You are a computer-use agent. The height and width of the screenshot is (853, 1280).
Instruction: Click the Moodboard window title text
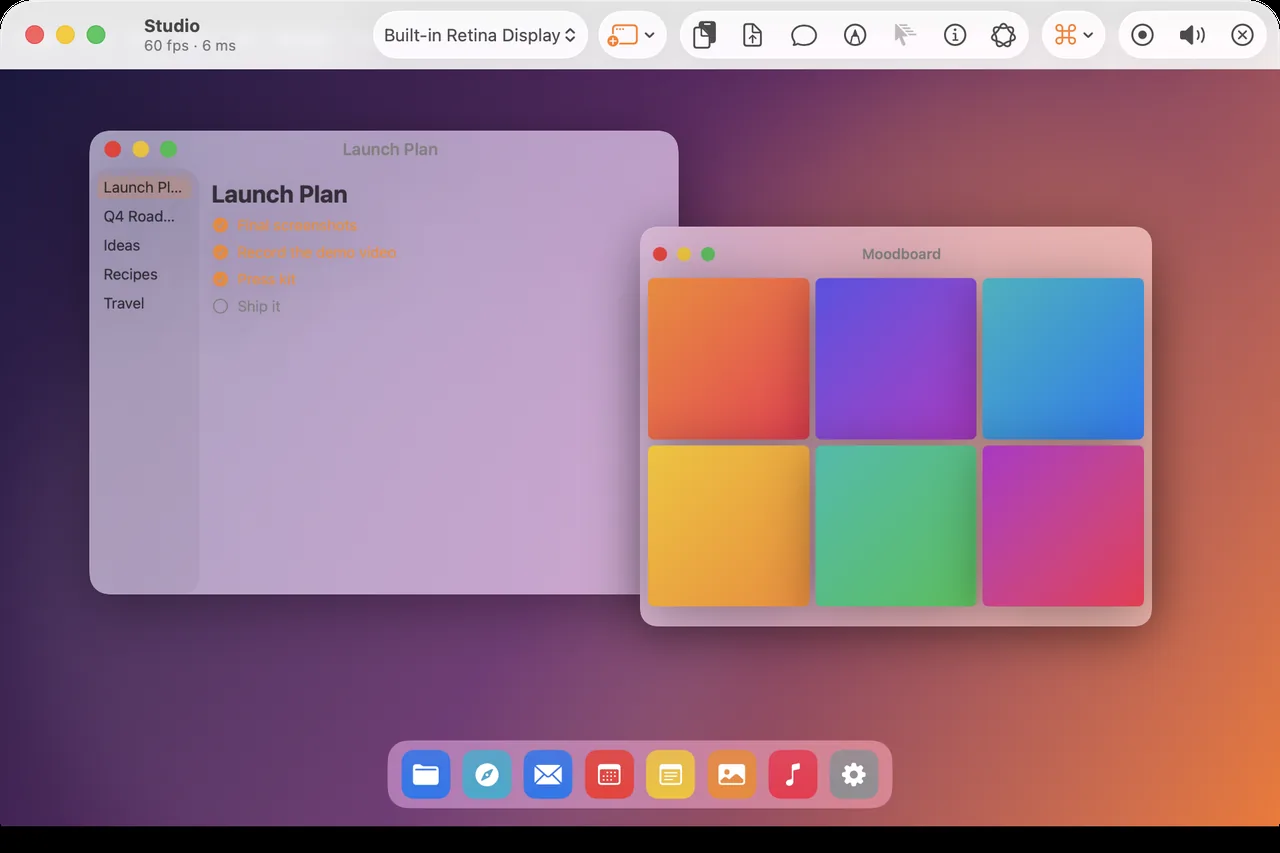click(x=901, y=254)
